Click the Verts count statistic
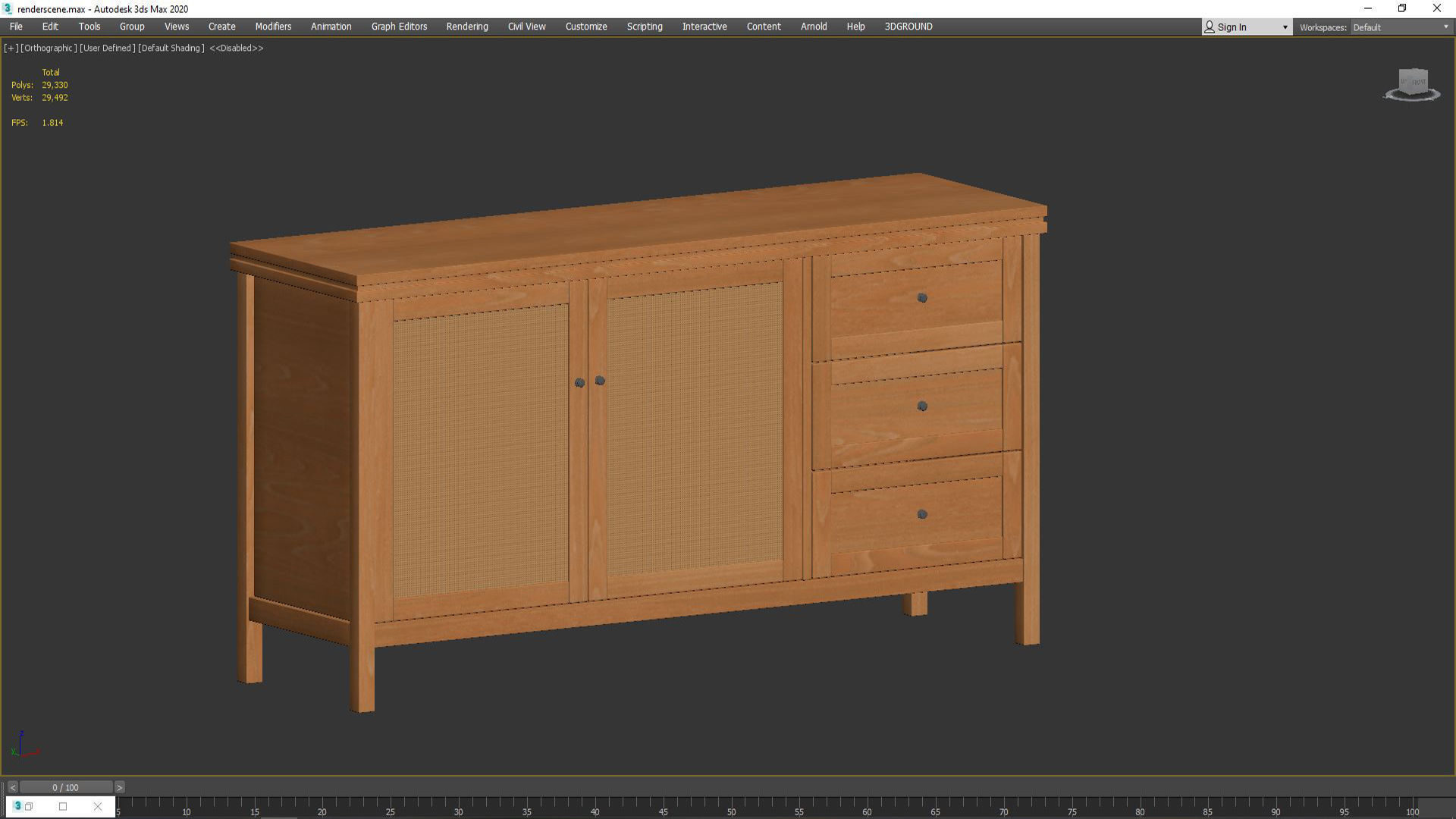This screenshot has height=819, width=1456. (x=39, y=98)
